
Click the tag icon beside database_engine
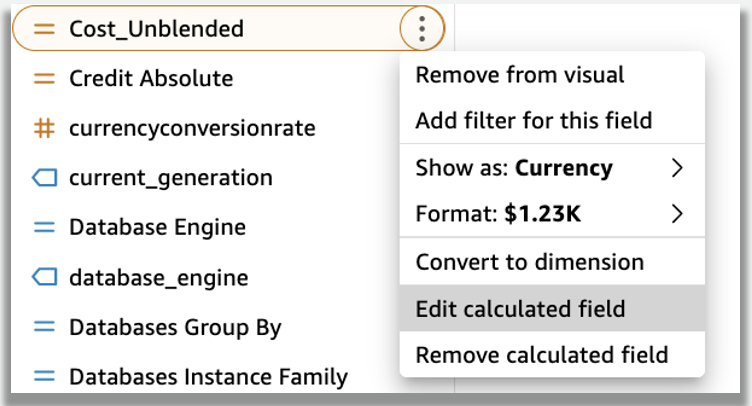click(x=44, y=277)
